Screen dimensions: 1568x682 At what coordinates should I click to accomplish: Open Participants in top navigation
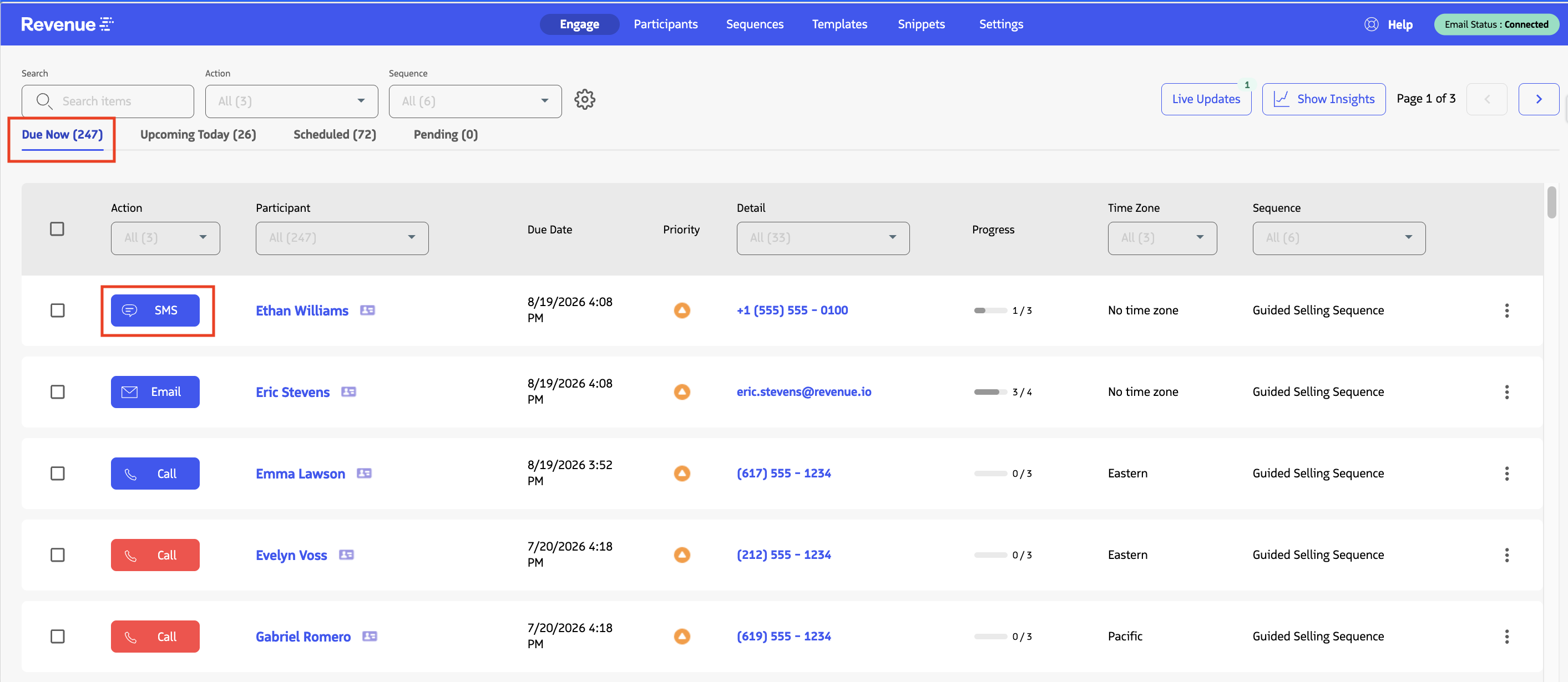[x=665, y=24]
